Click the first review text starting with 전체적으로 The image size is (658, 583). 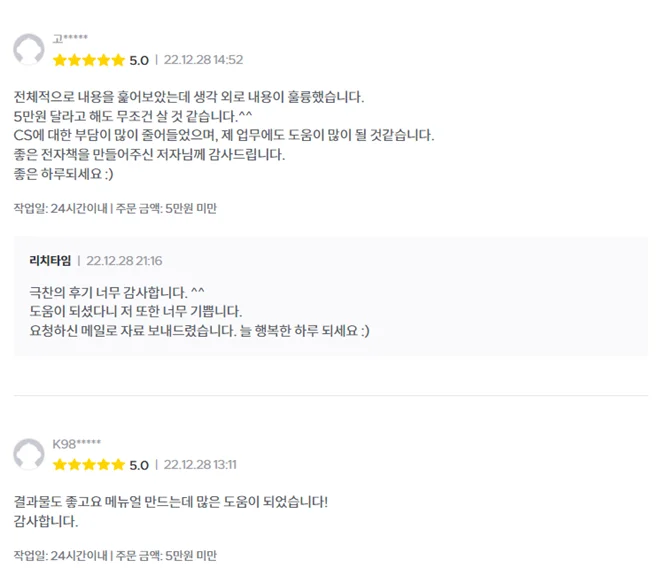point(189,97)
